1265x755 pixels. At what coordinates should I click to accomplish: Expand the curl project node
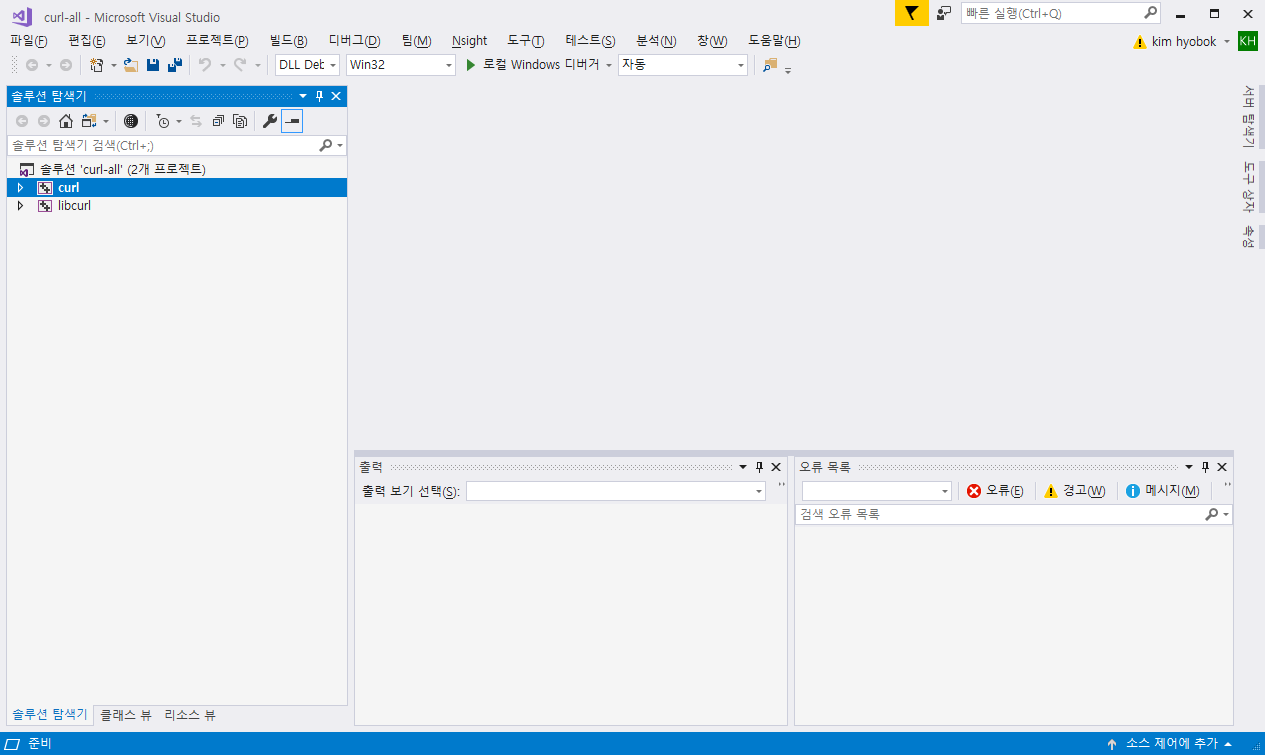20,188
